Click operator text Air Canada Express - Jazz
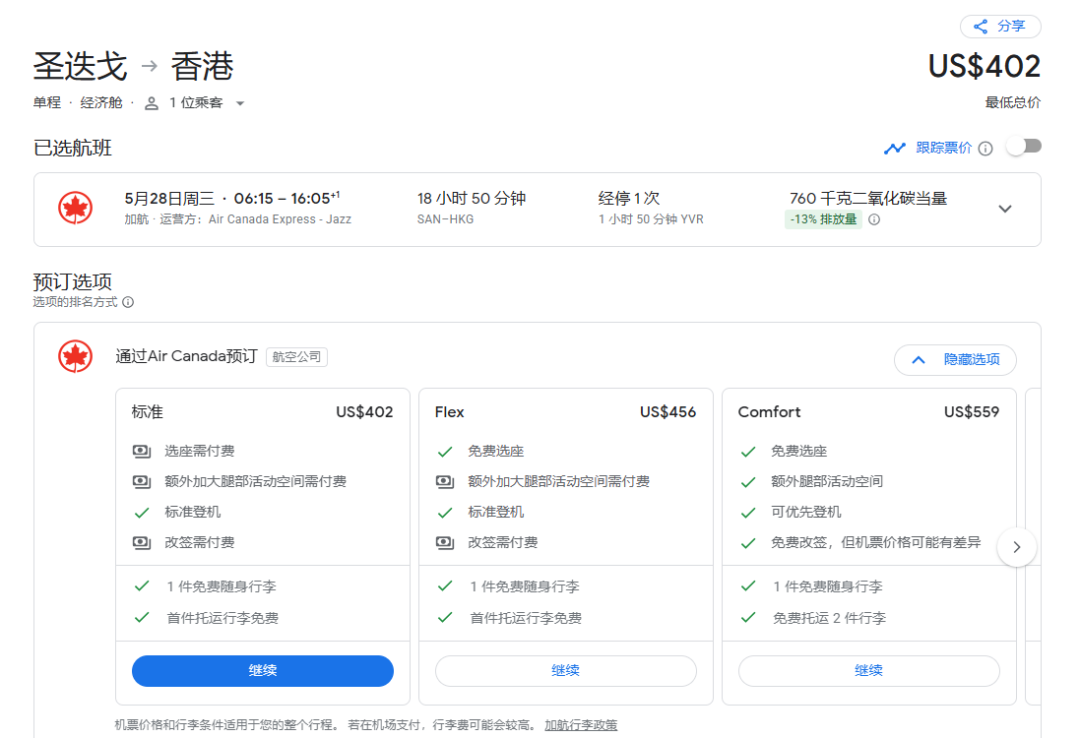Viewport: 1080px width, 738px height. [280, 219]
